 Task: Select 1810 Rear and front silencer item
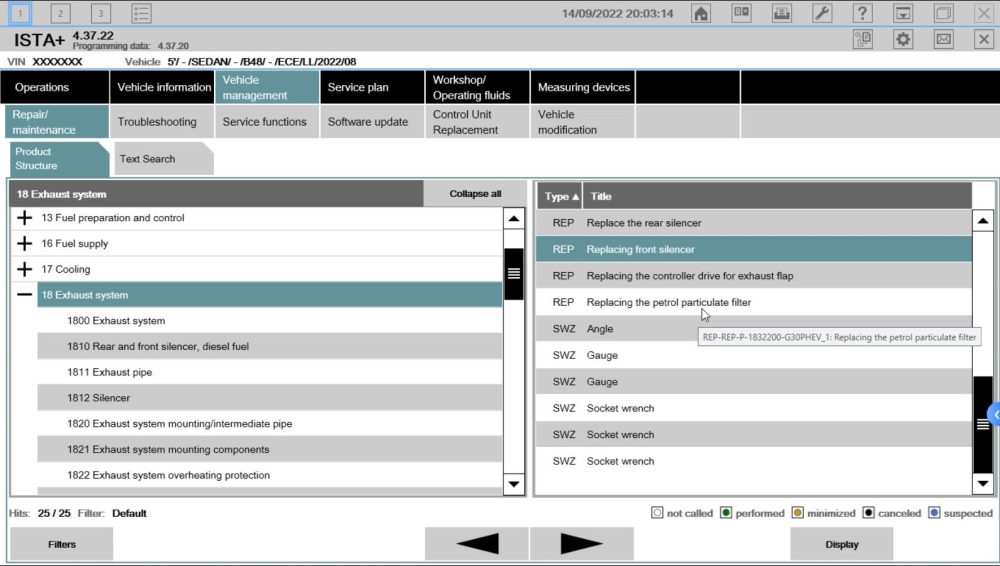click(x=270, y=346)
